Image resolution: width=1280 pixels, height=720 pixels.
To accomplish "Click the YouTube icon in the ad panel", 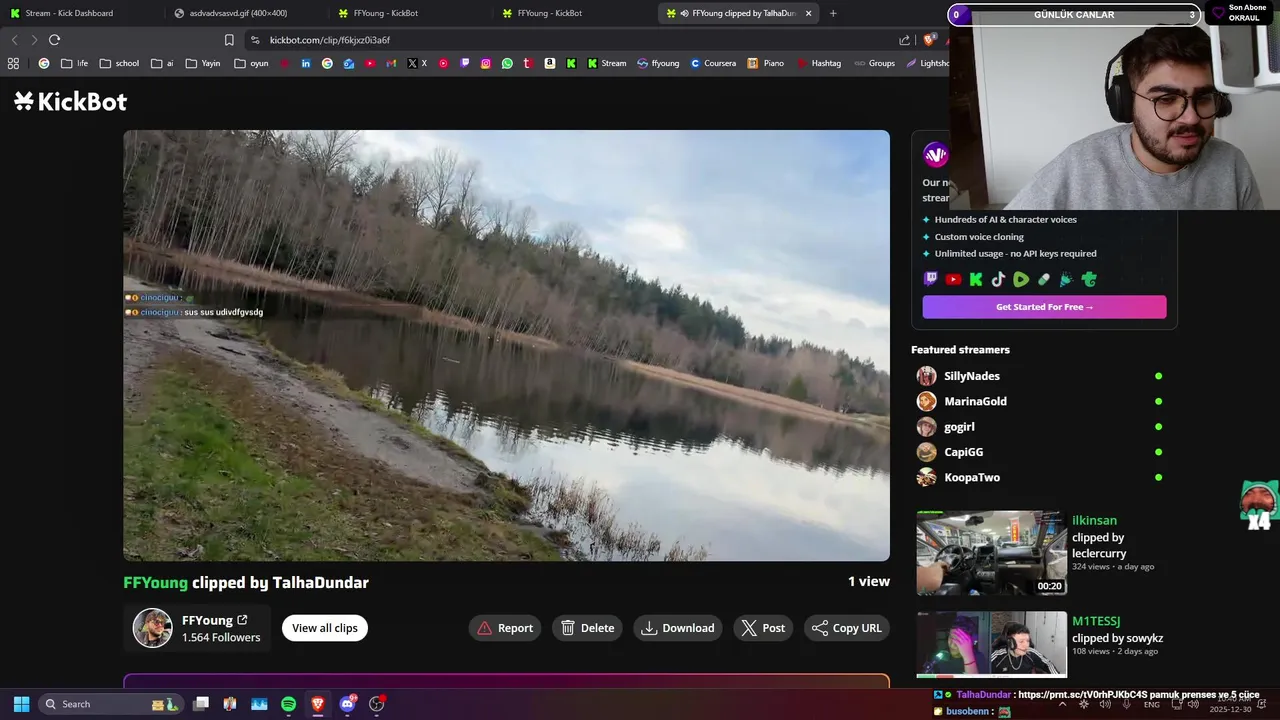I will tap(953, 280).
